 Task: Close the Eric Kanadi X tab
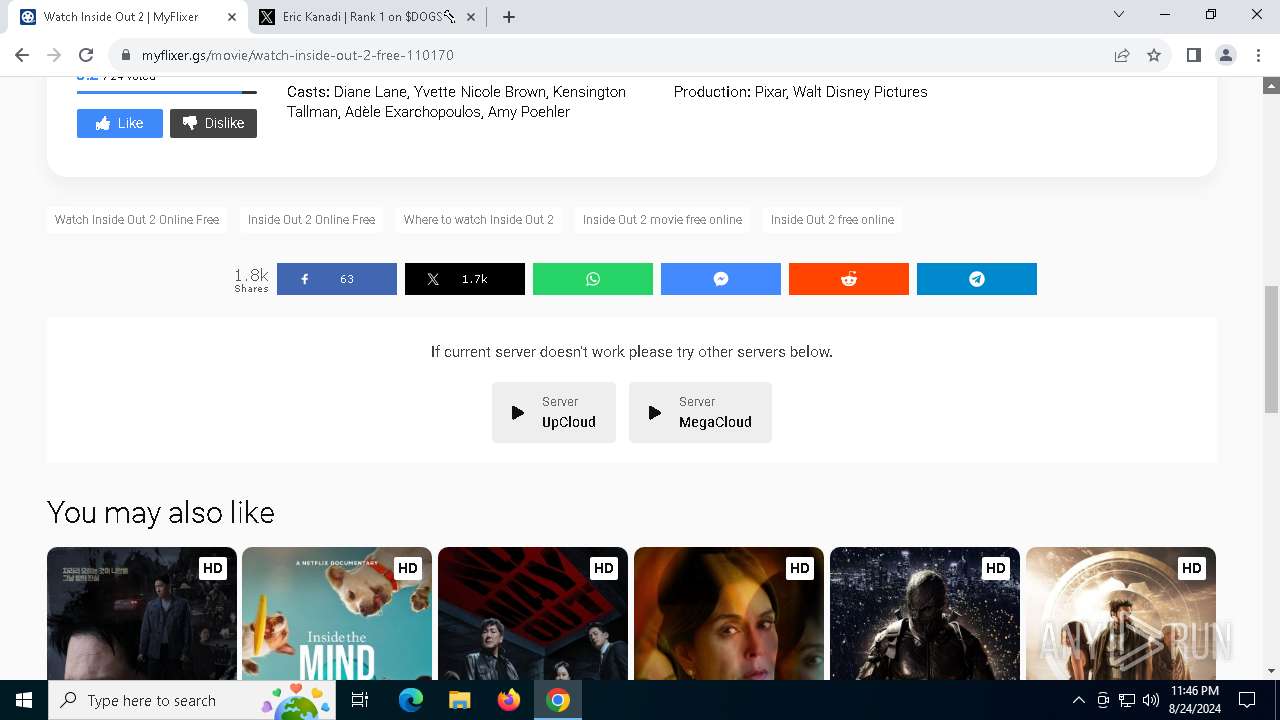471,17
